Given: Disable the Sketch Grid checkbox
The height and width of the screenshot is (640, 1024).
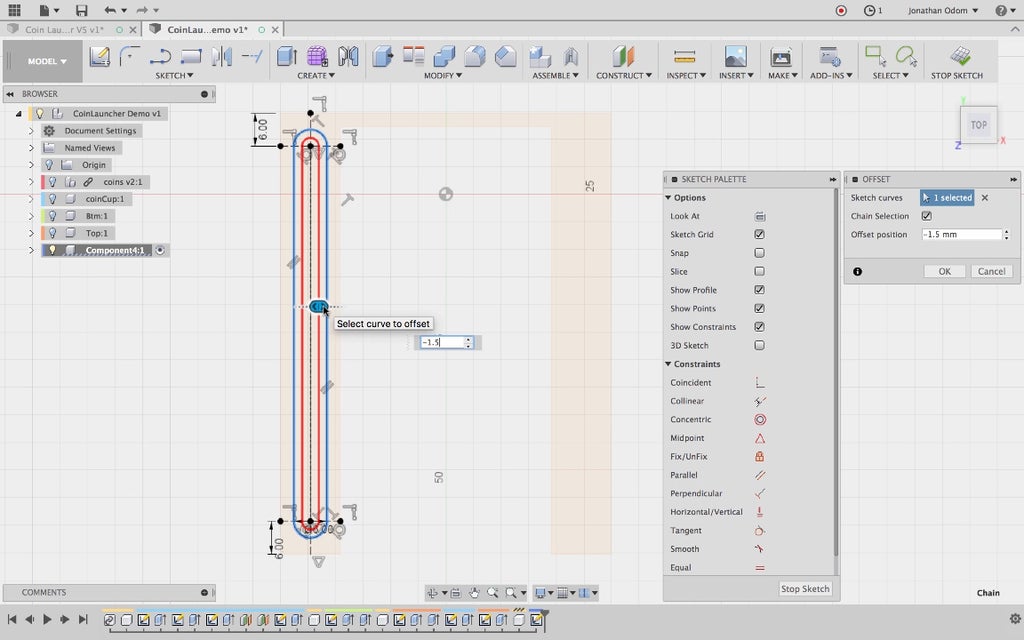Looking at the screenshot, I should point(760,235).
